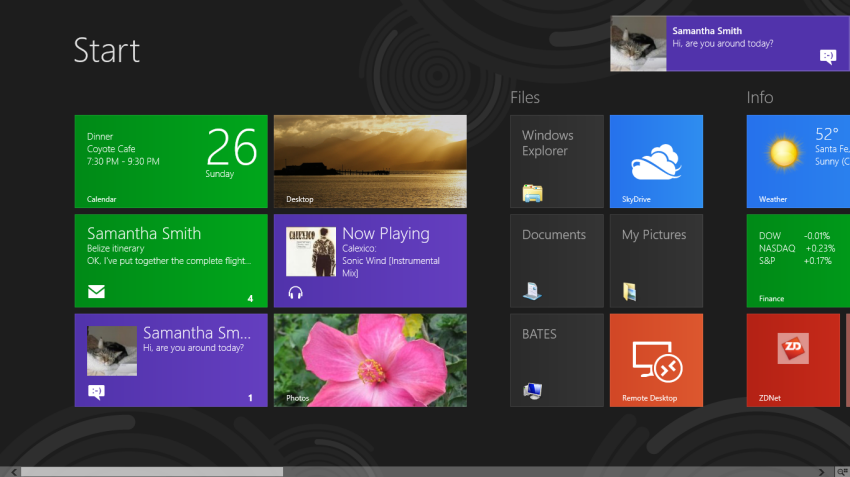Click the Samantha Smith notification toast
Image resolution: width=850 pixels, height=477 pixels.
(729, 44)
